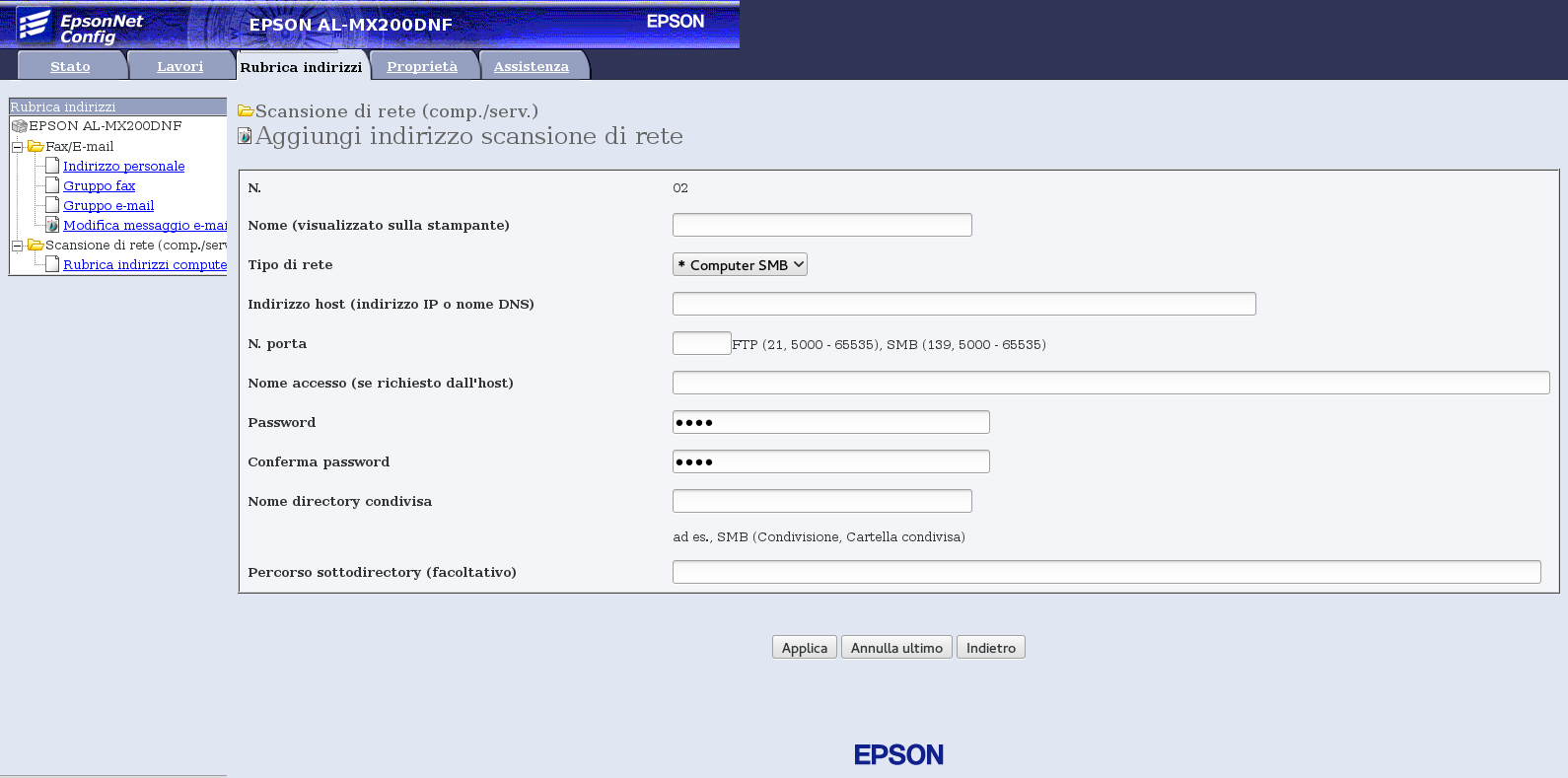Click the Annulla ultimo button
Viewport: 1568px width, 778px height.
click(896, 647)
